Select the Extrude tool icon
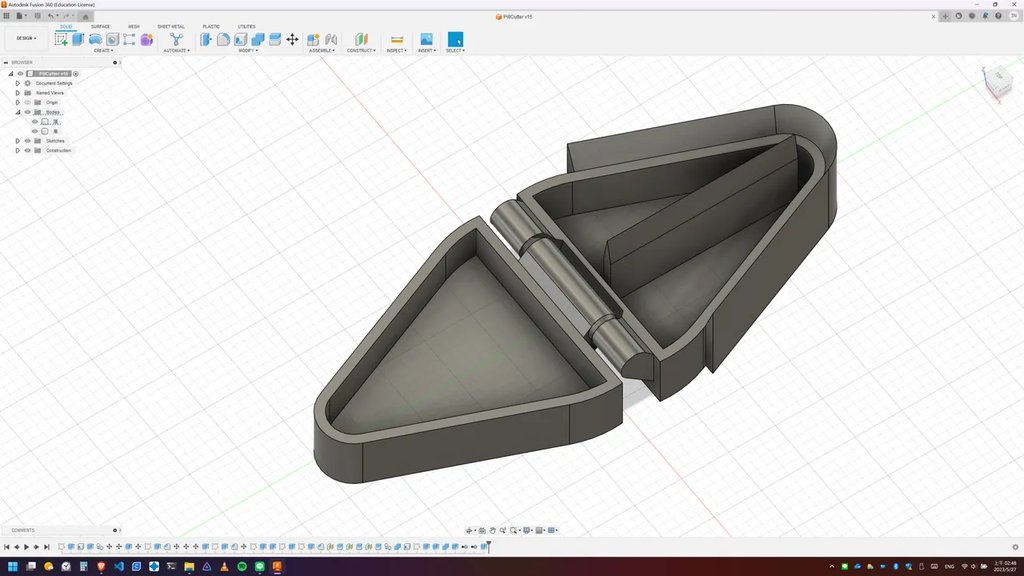Screen dimensions: 1024x576 [x=79, y=39]
